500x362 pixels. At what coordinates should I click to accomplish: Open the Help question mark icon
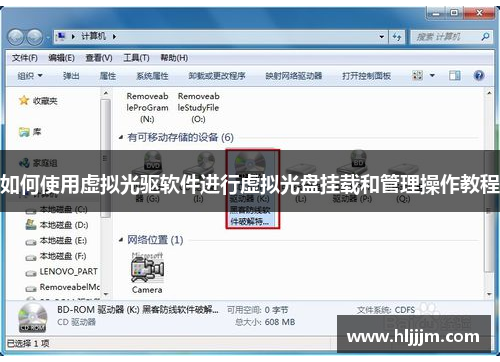click(479, 76)
